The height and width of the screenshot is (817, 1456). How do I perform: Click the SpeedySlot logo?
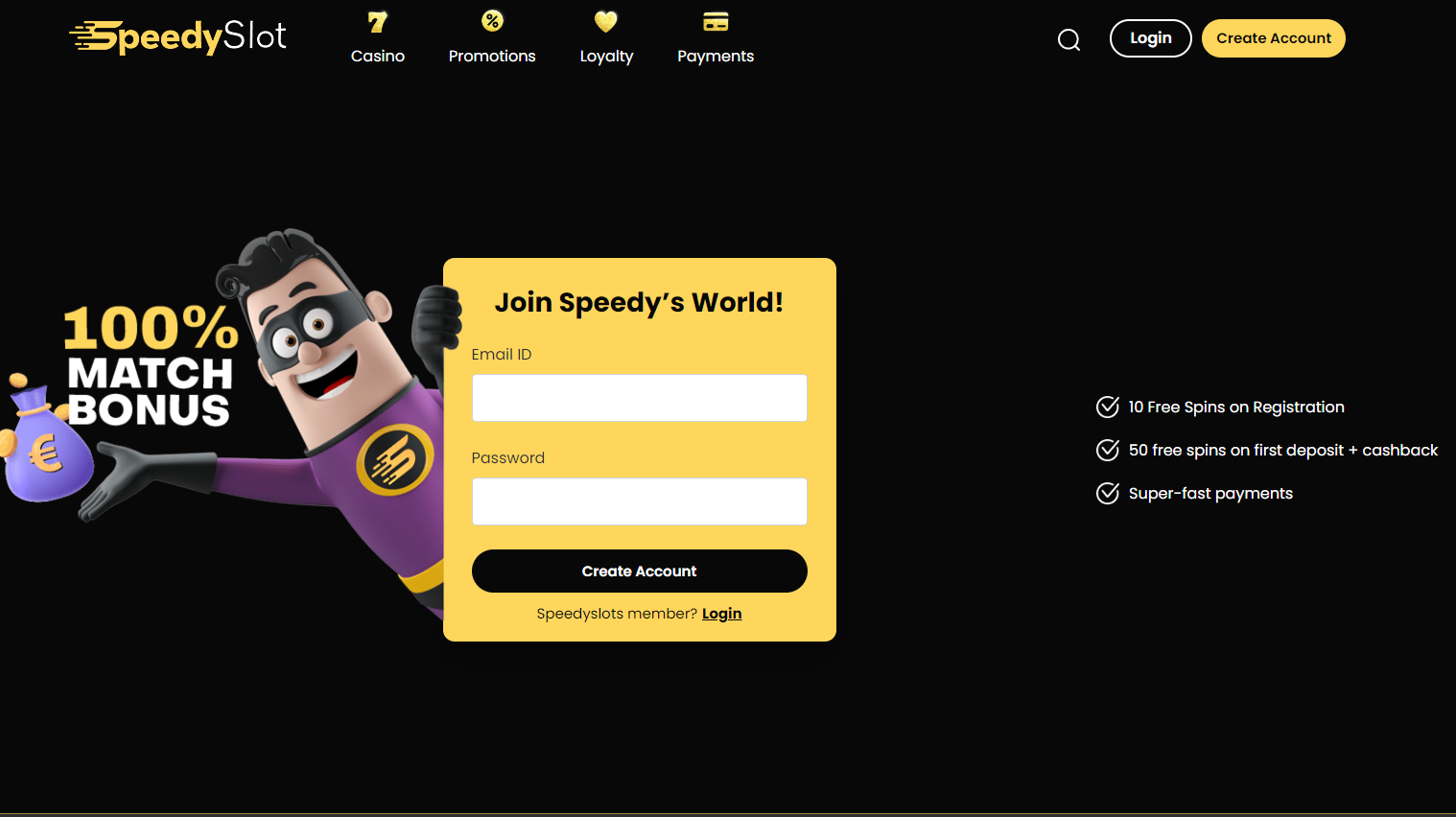178,37
